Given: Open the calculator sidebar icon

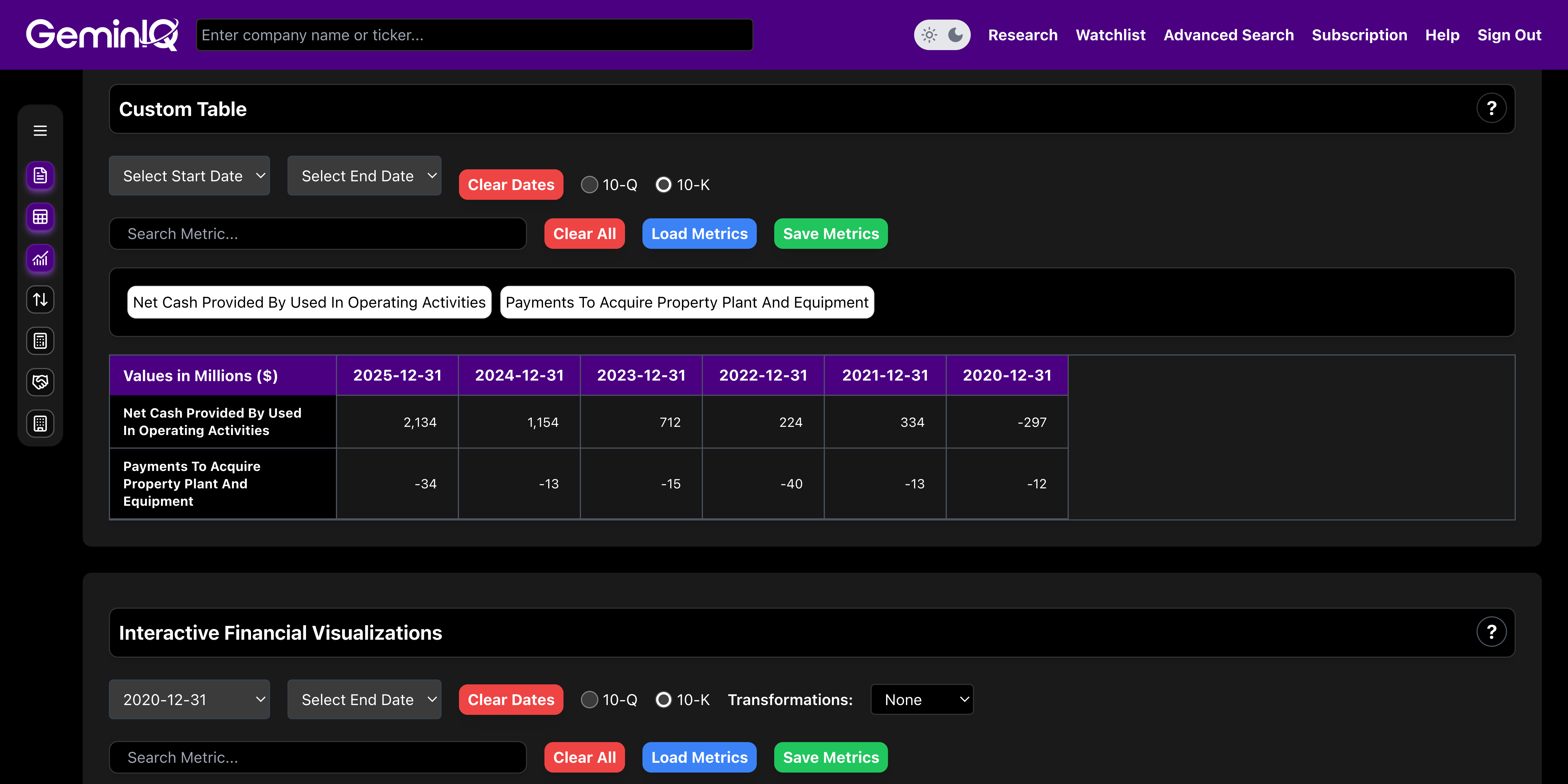Looking at the screenshot, I should (40, 341).
